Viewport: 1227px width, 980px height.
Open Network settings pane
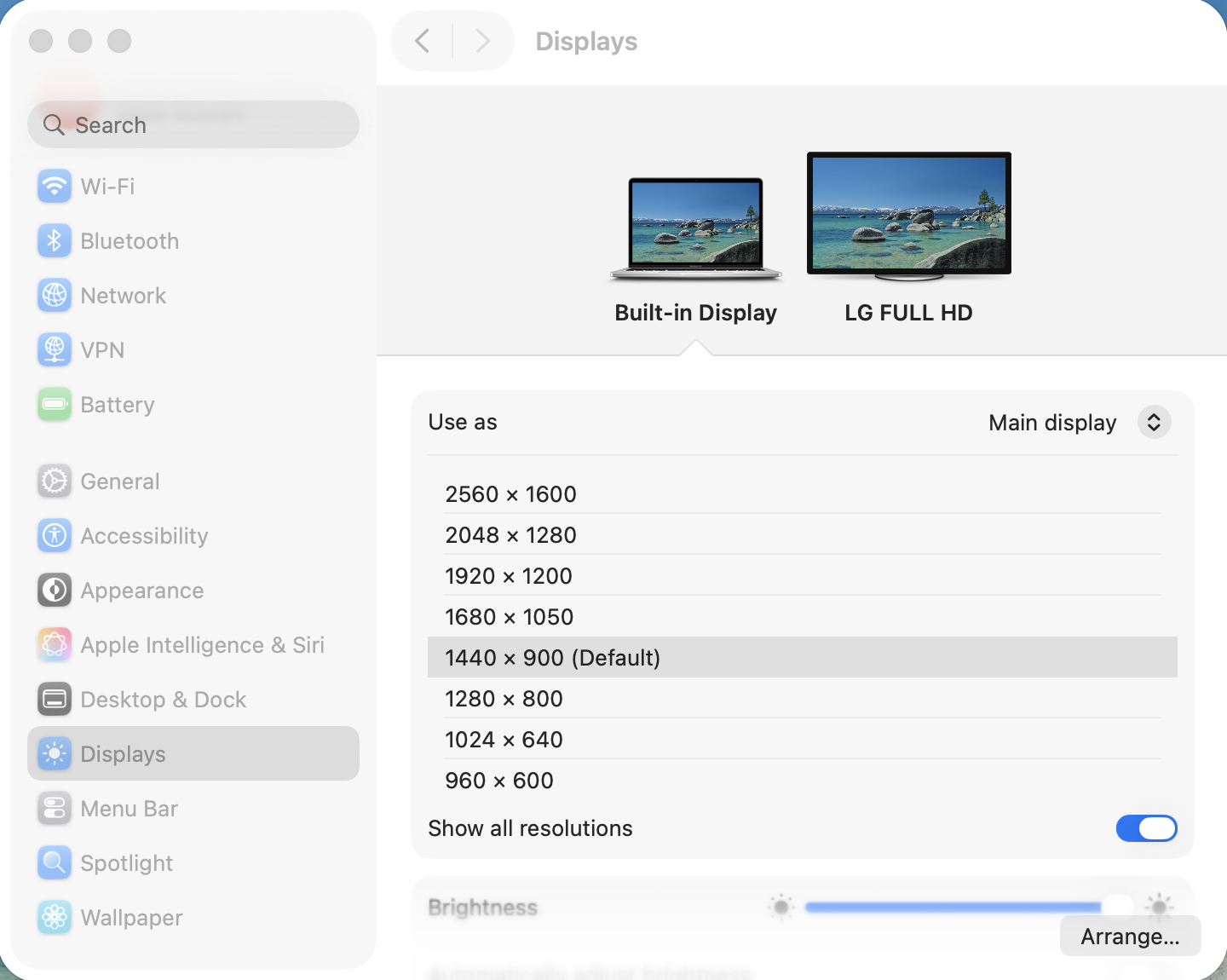193,296
